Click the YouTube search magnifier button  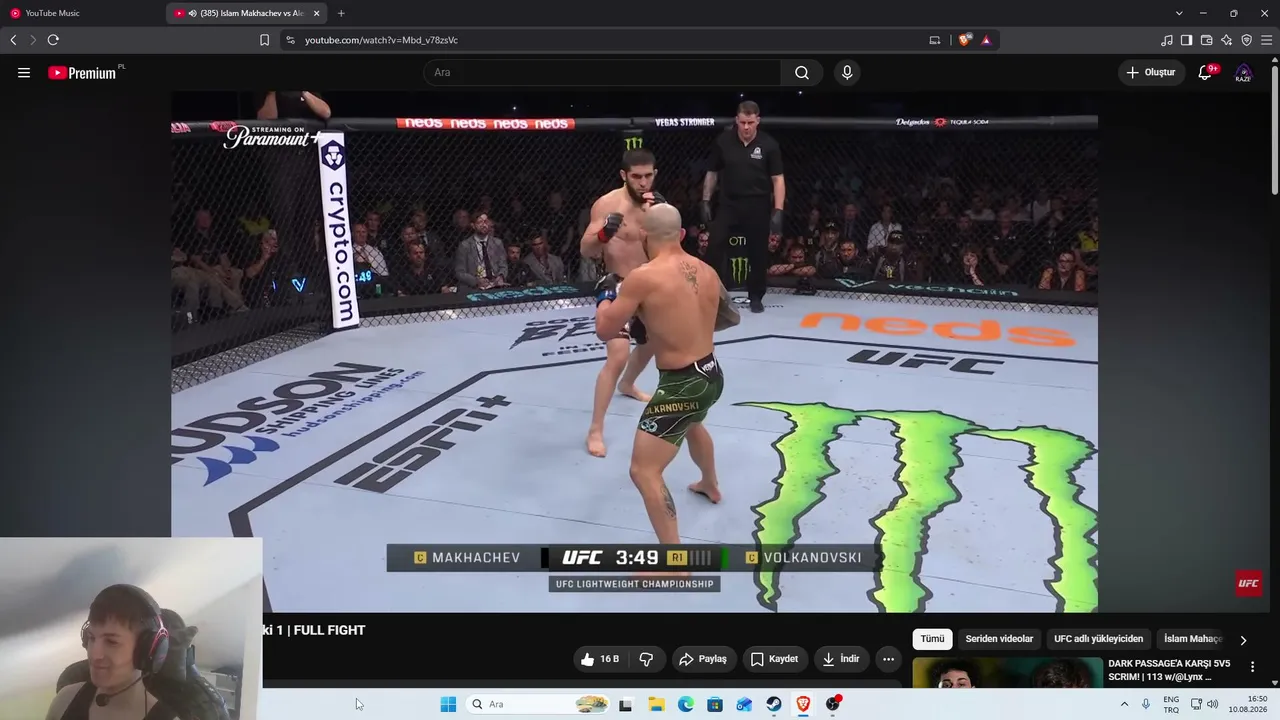[802, 72]
